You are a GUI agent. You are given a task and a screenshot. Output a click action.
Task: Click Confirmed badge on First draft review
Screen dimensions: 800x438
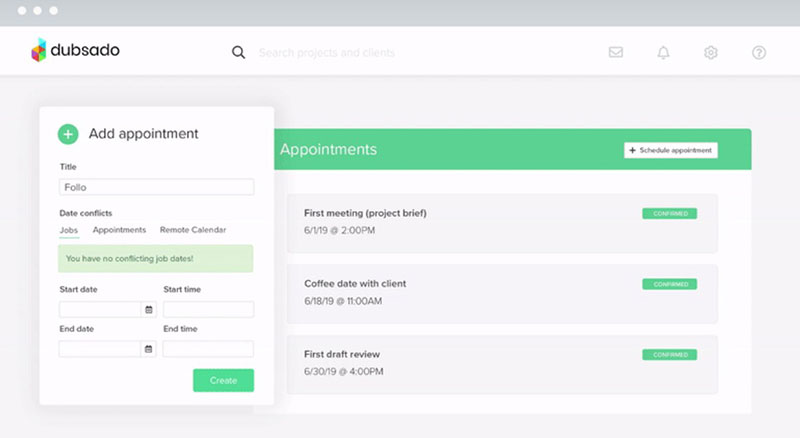669,354
